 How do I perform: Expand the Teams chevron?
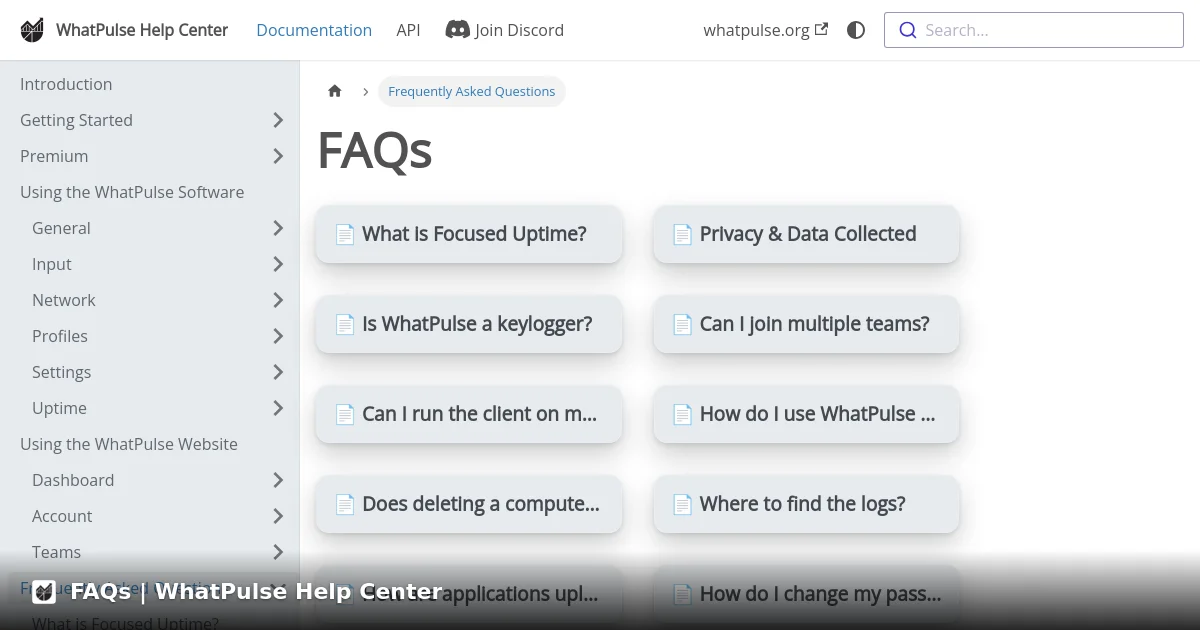tap(278, 552)
